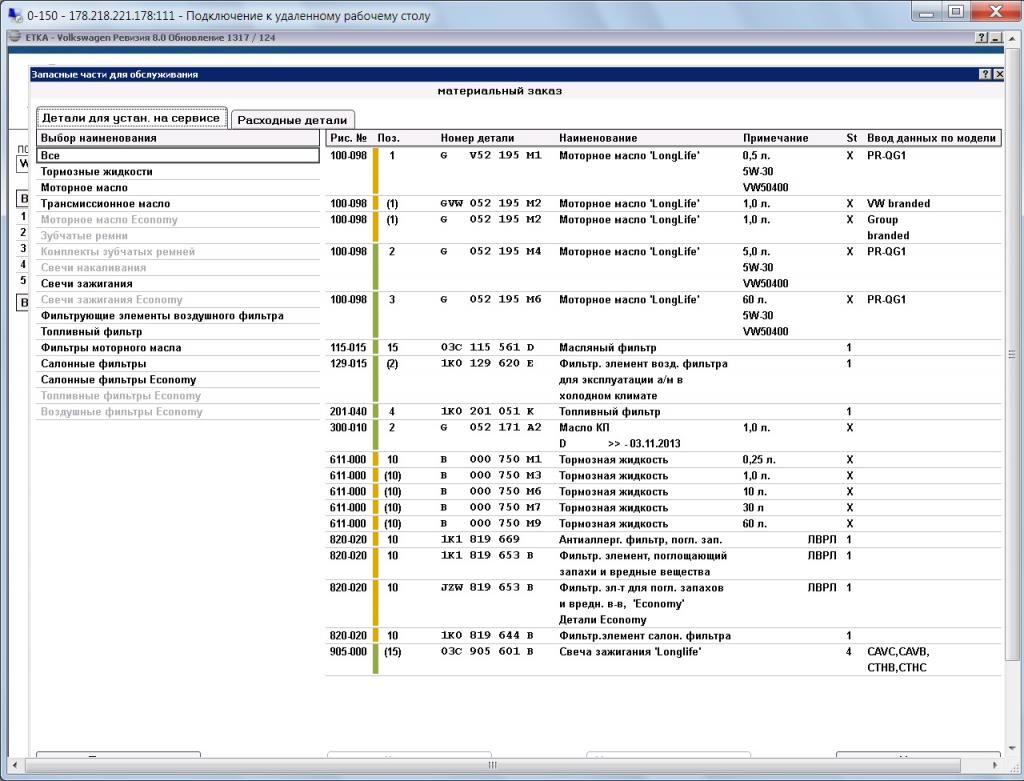Click the 'Наименование' column header

click(598, 138)
